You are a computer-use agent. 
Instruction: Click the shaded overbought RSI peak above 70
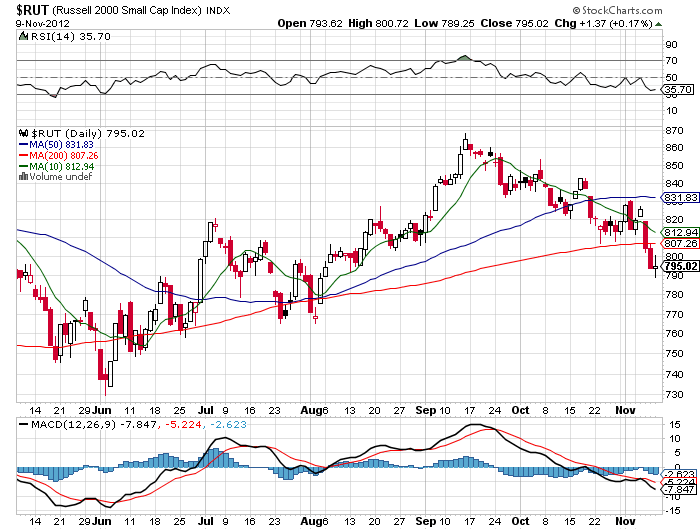coord(465,58)
